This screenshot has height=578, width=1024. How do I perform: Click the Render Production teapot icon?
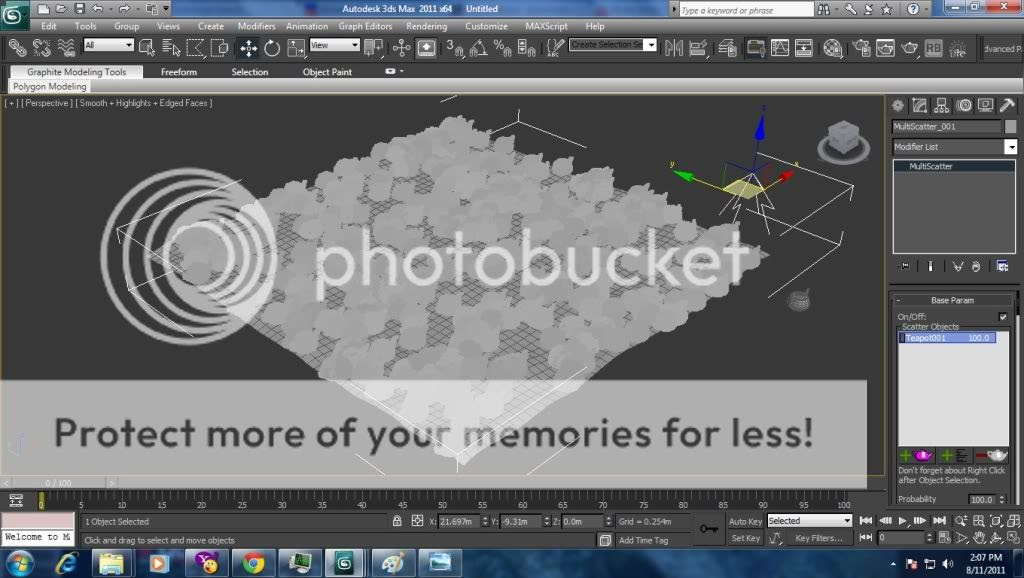(x=909, y=48)
